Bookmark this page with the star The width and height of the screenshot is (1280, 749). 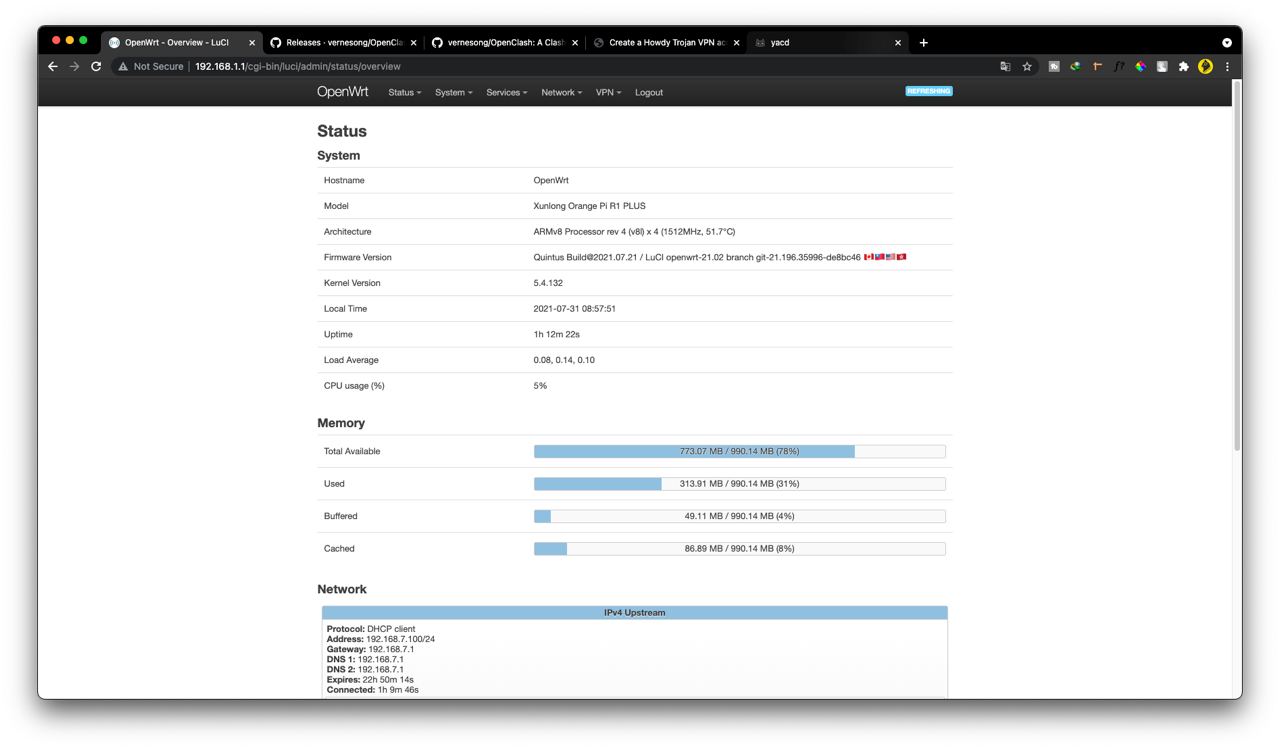tap(1027, 67)
